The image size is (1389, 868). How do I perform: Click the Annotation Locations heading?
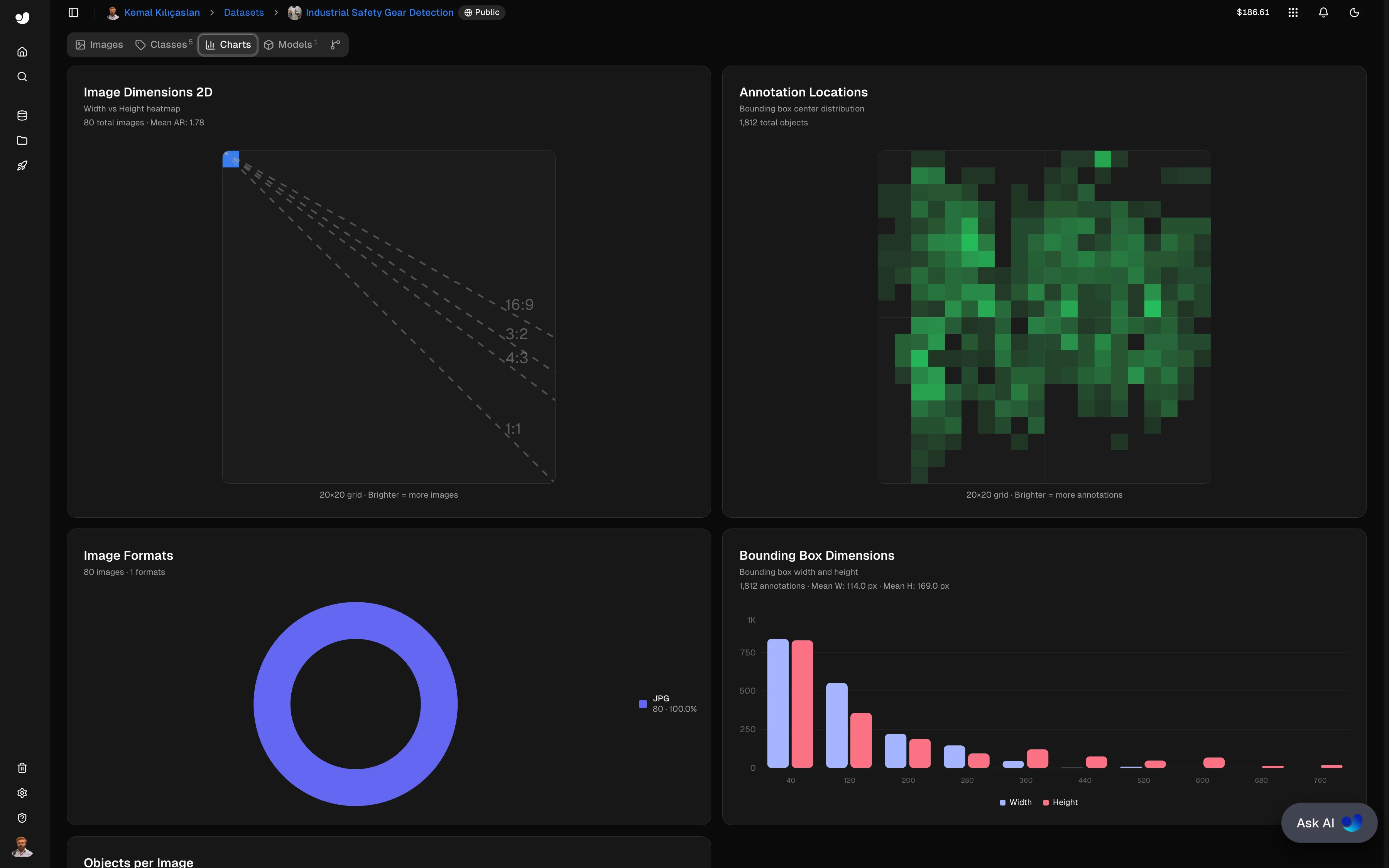pyautogui.click(x=804, y=93)
